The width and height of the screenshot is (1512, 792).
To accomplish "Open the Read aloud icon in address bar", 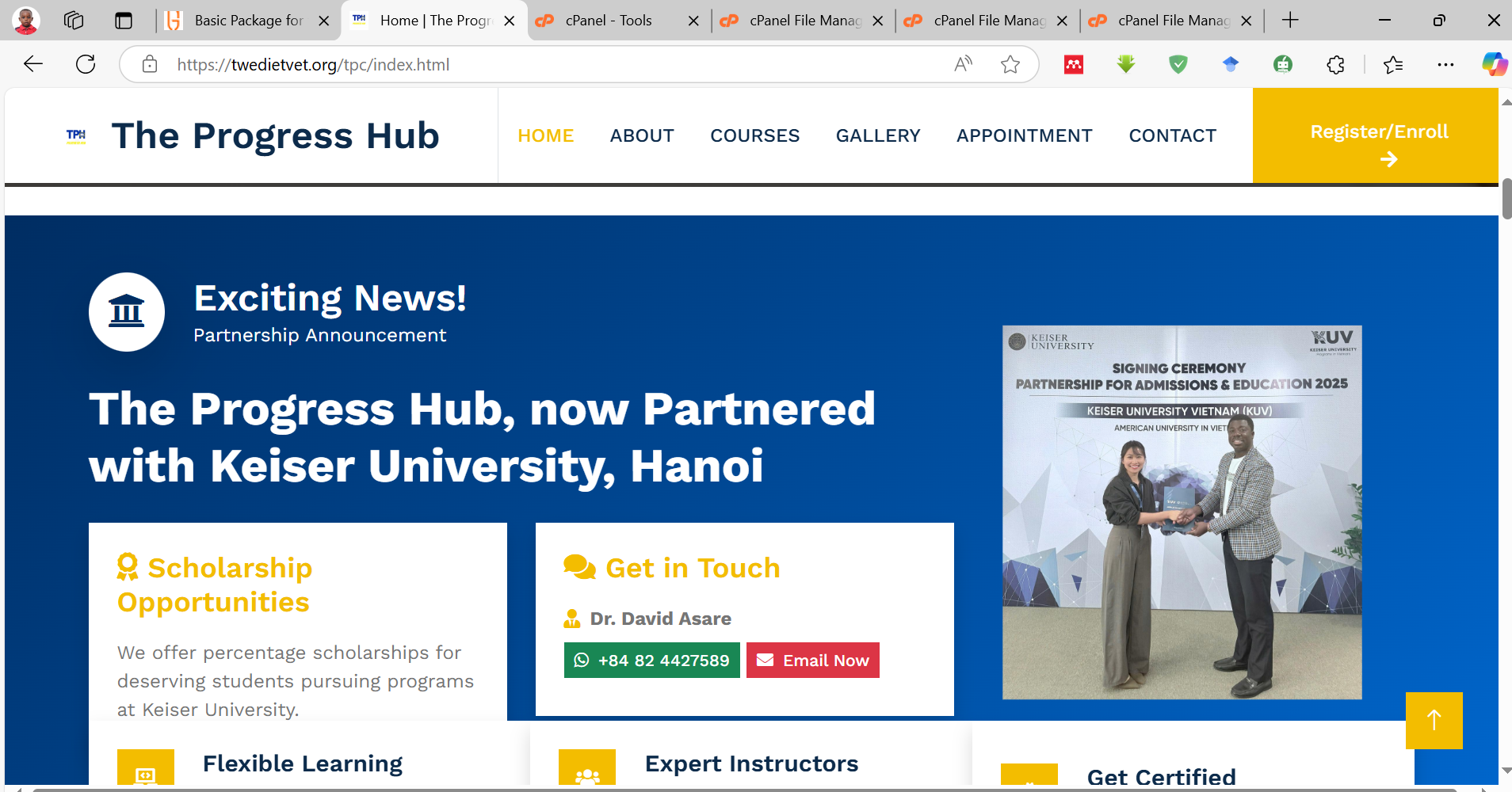I will [963, 64].
